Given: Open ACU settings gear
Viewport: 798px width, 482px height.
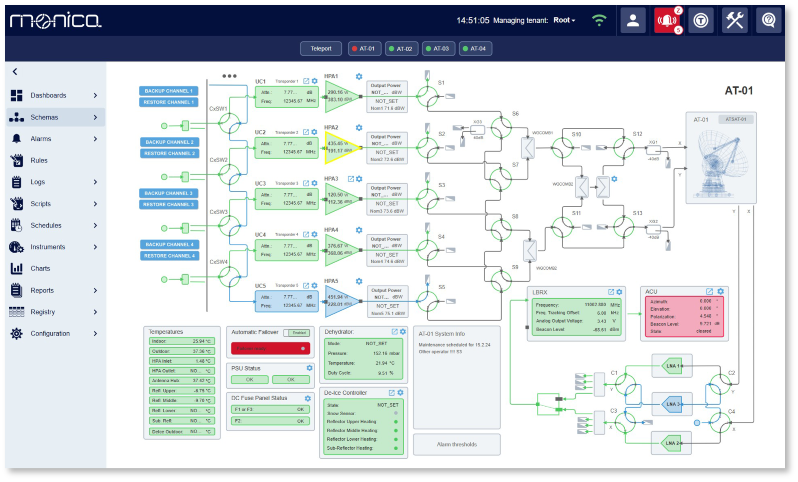Looking at the screenshot, I should tap(721, 291).
